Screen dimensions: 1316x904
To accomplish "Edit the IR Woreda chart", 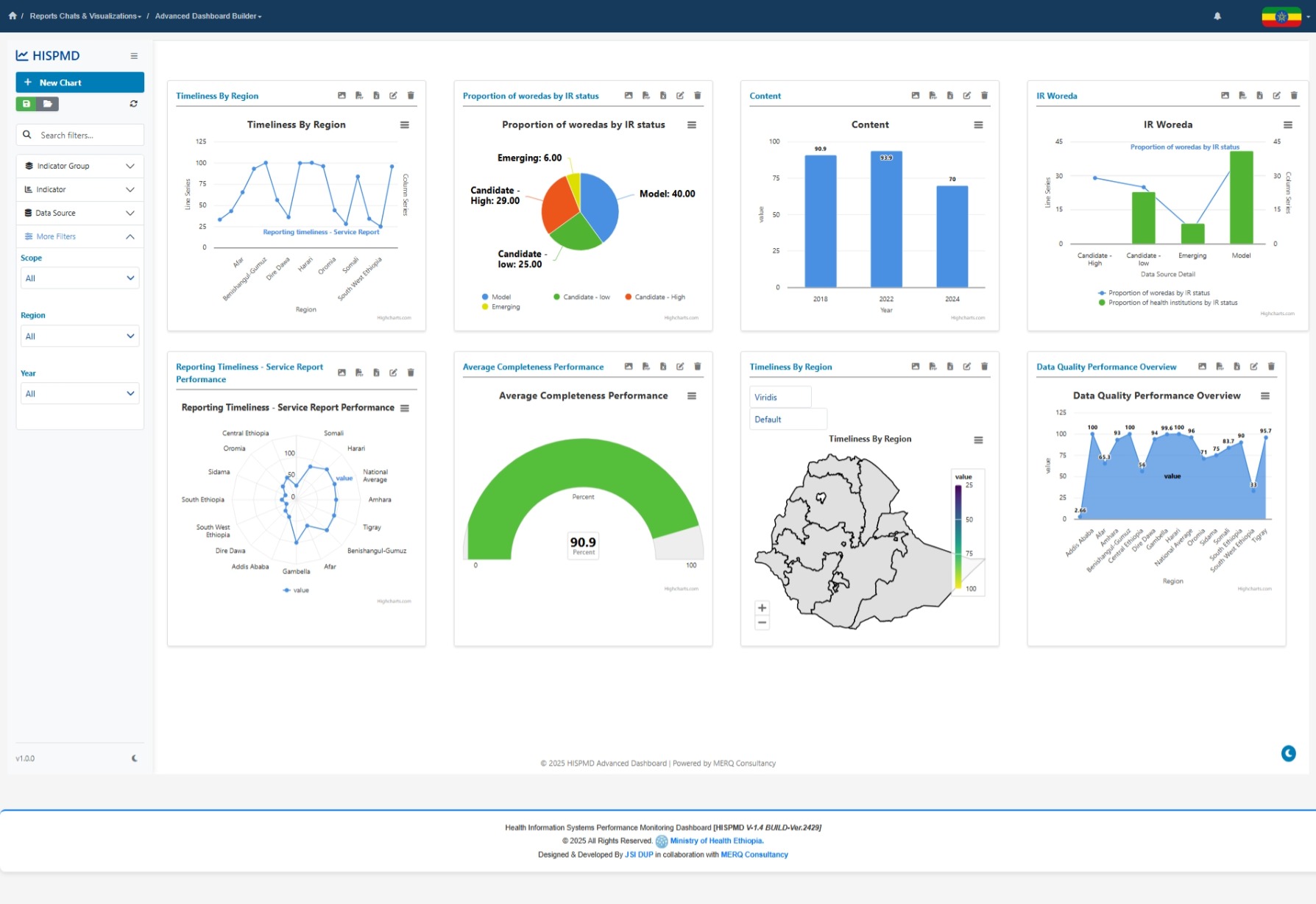I will 1276,96.
